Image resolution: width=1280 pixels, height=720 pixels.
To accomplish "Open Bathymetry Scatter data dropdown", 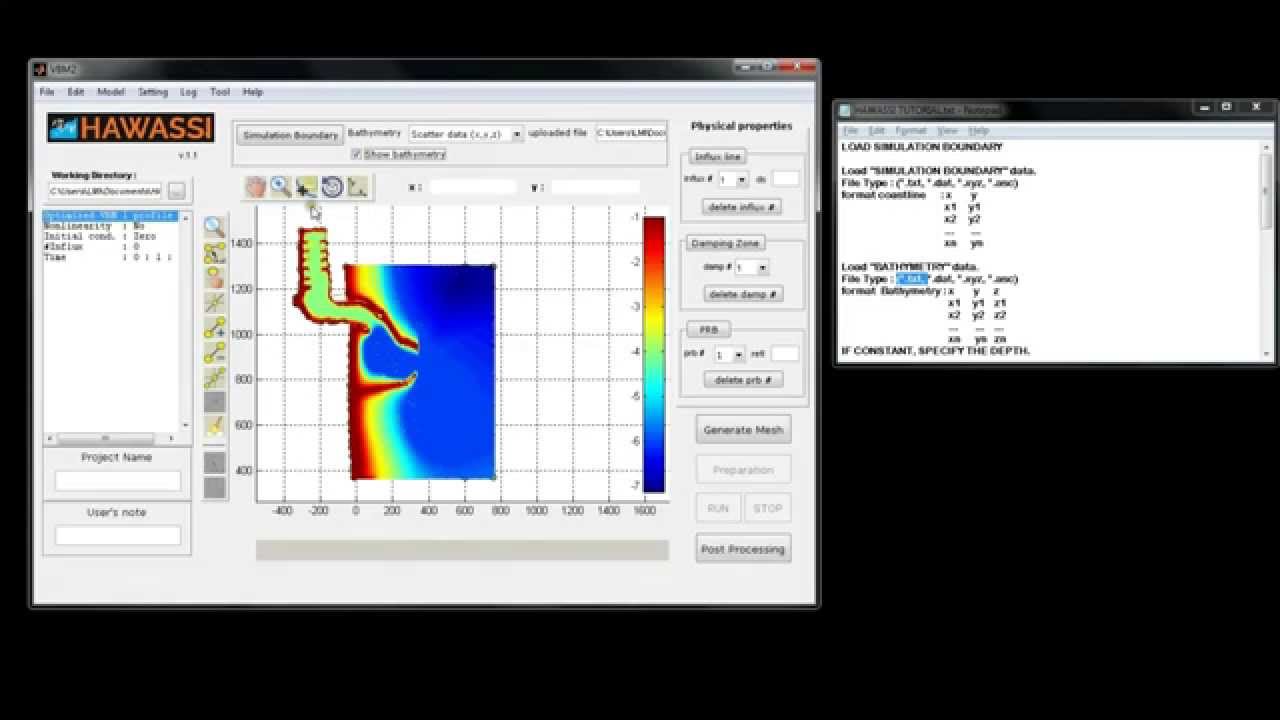I will pyautogui.click(x=466, y=134).
